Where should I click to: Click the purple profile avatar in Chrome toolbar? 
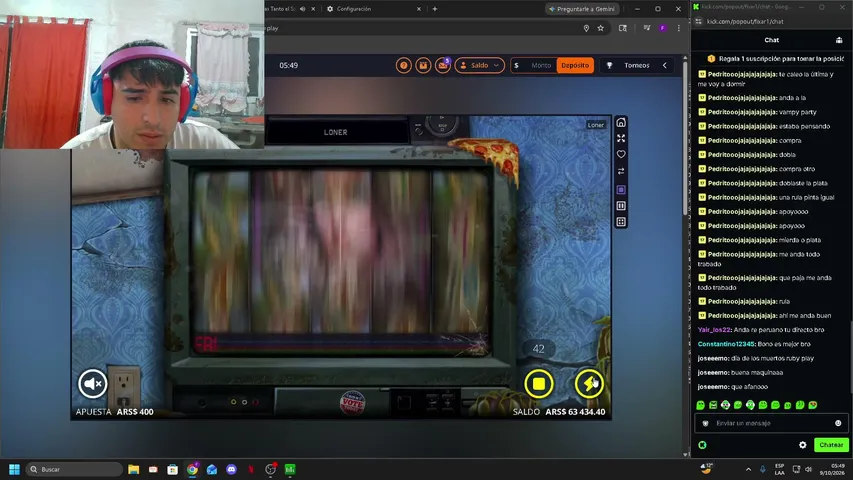[663, 28]
